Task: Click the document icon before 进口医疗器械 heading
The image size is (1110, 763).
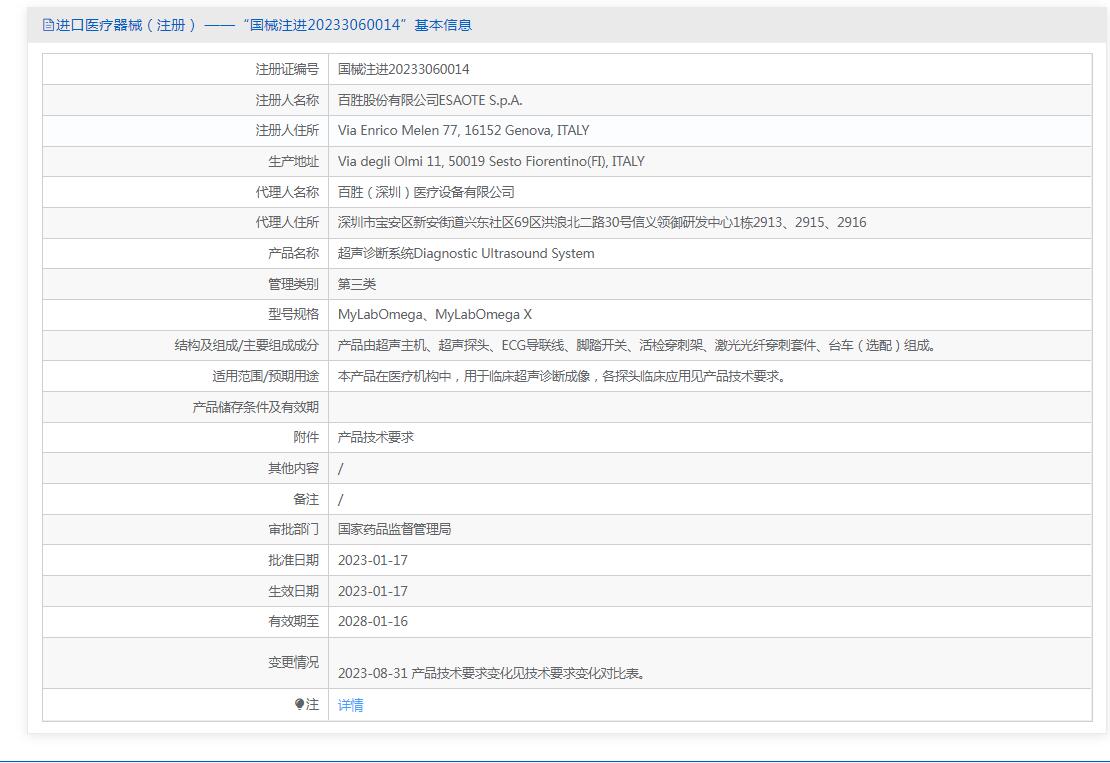Action: click(48, 25)
